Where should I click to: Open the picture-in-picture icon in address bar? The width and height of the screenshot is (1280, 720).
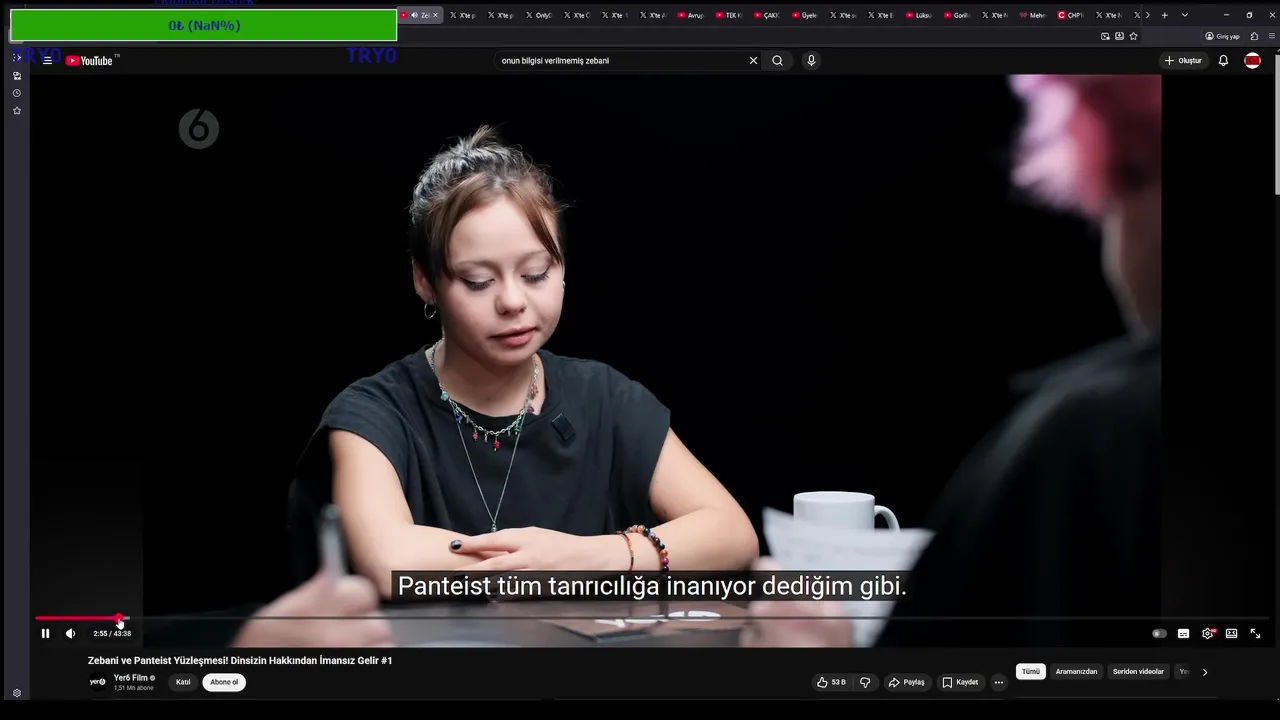[x=1105, y=36]
